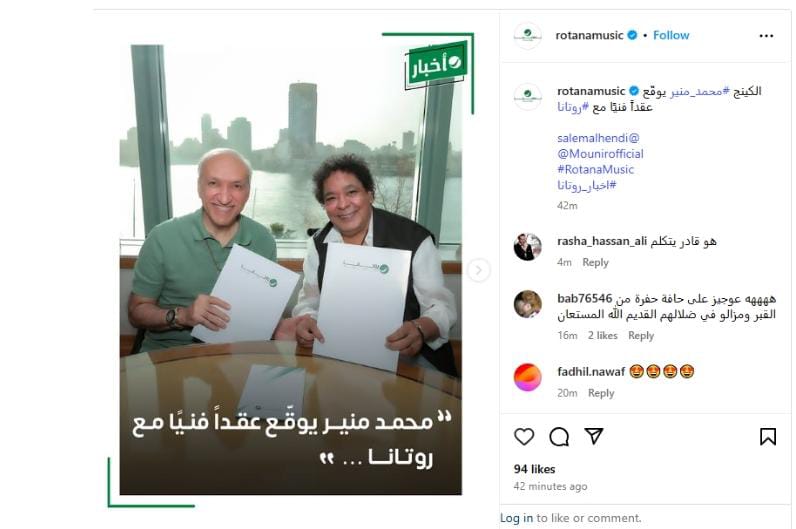Screen dimensions: 796x529
Task: Open salemalhendi mention link
Action: coord(598,138)
